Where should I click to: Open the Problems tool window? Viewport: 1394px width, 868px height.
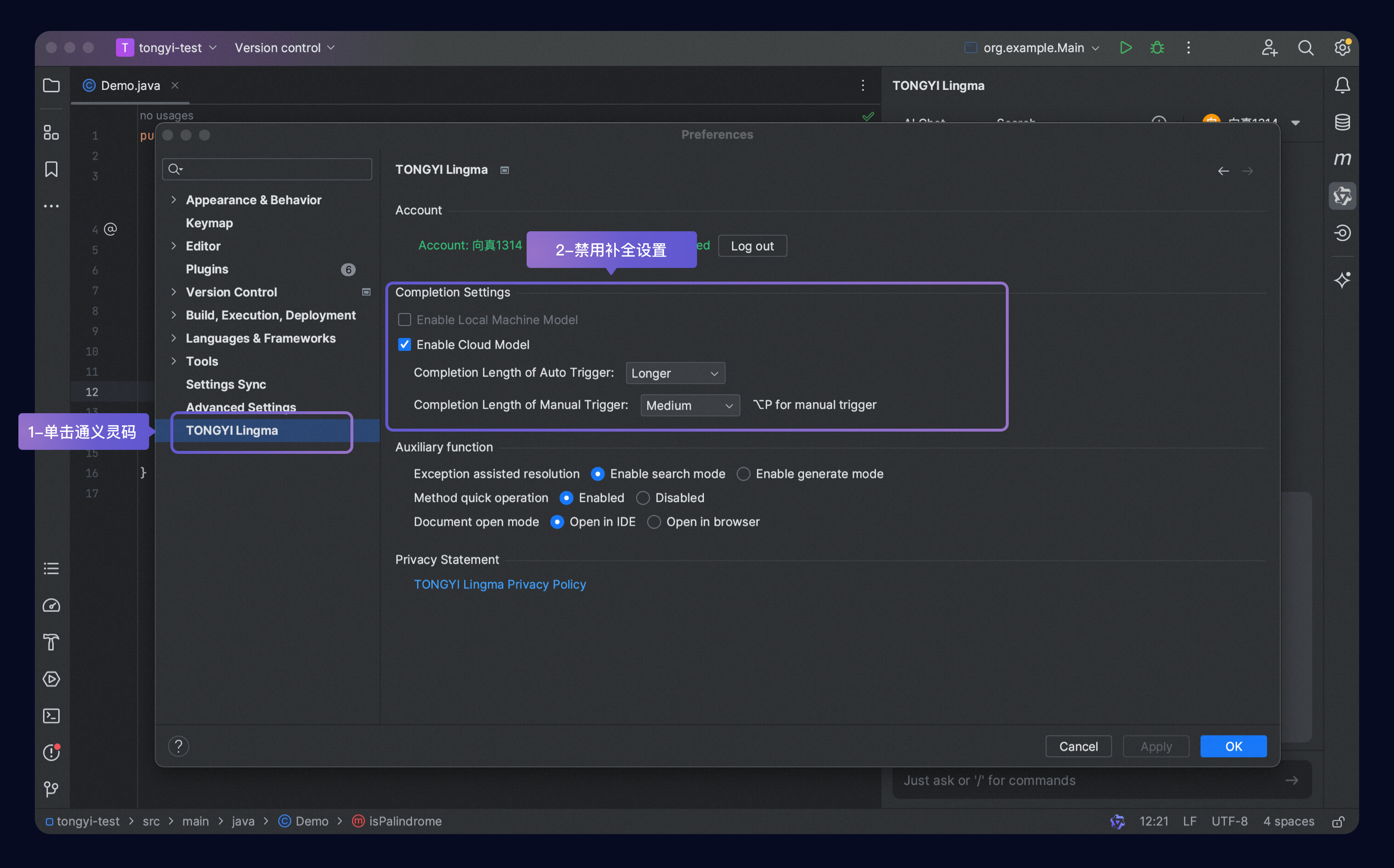click(51, 752)
